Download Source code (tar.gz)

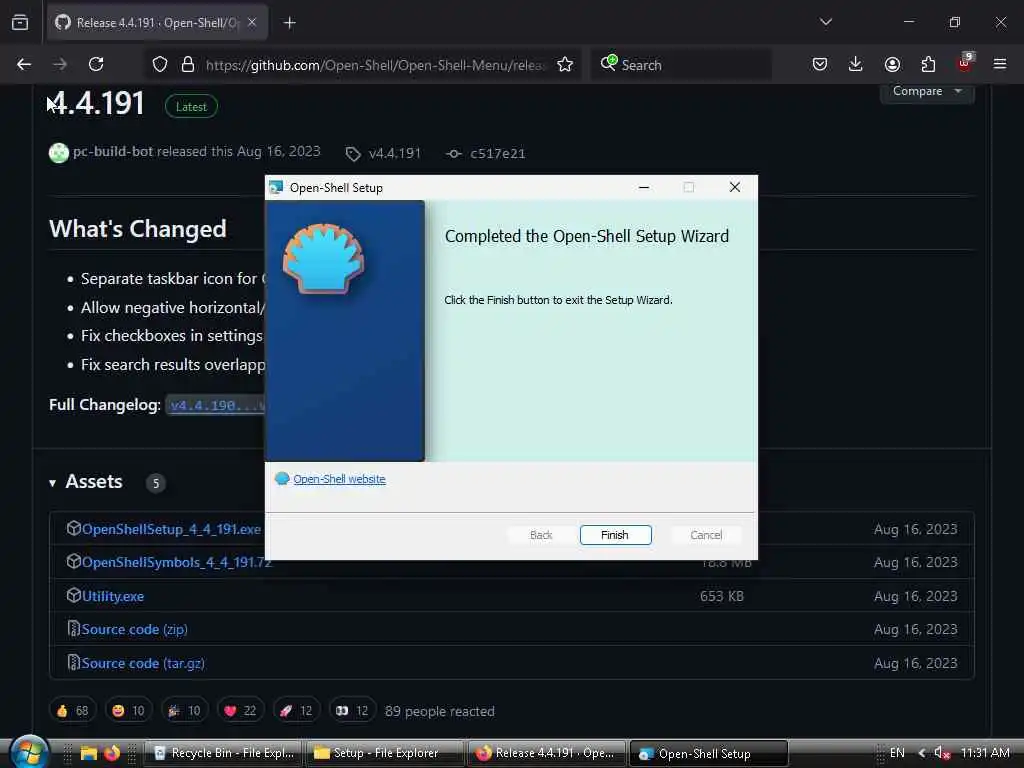tap(143, 664)
